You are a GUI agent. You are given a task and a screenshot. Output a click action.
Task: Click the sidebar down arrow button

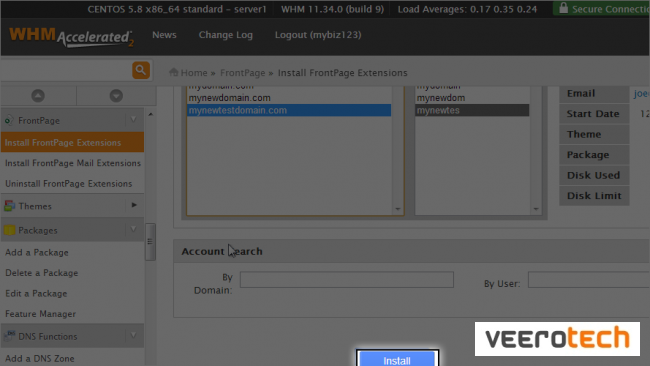pos(116,96)
